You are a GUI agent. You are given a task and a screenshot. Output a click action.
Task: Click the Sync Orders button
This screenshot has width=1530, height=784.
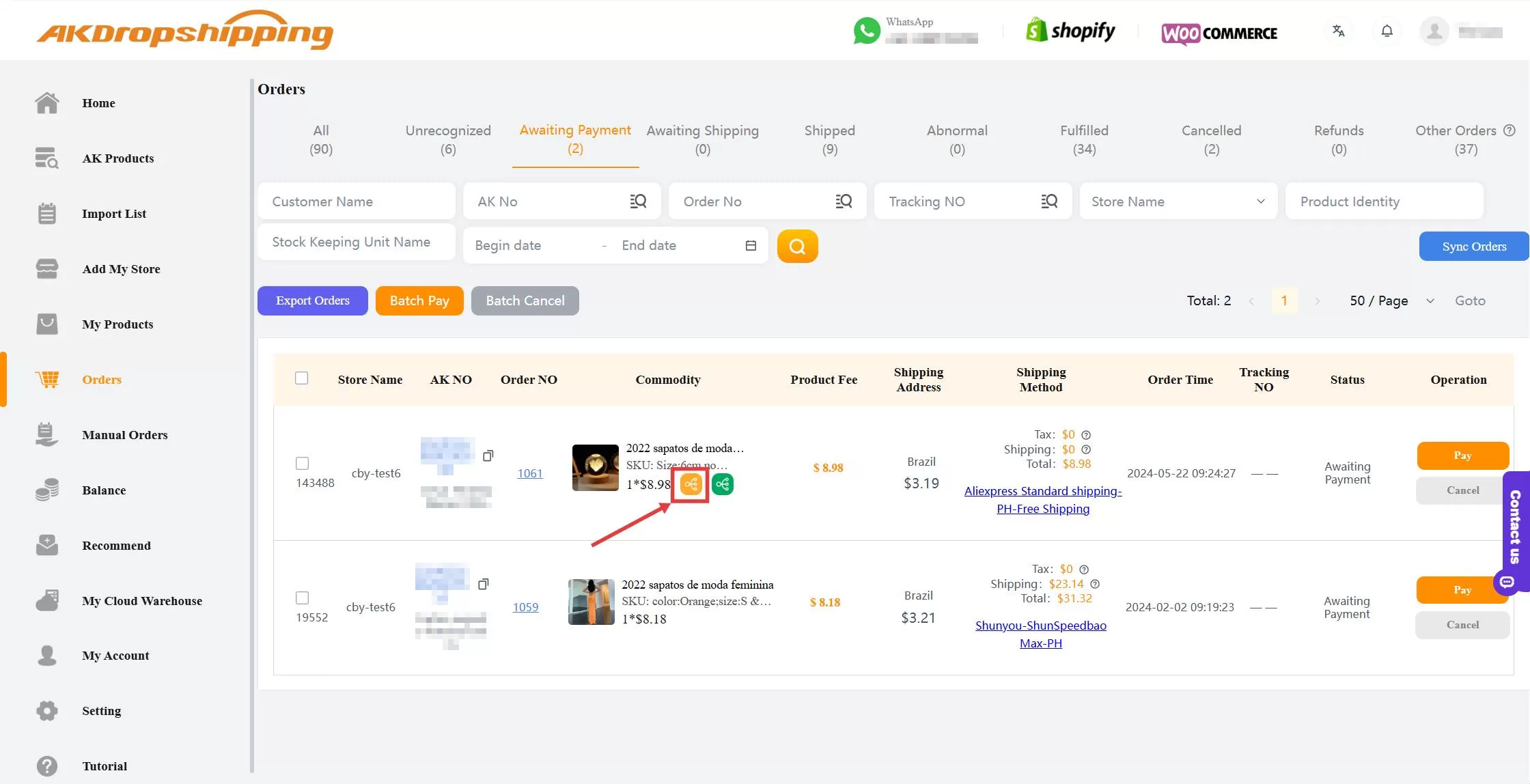[x=1473, y=246]
